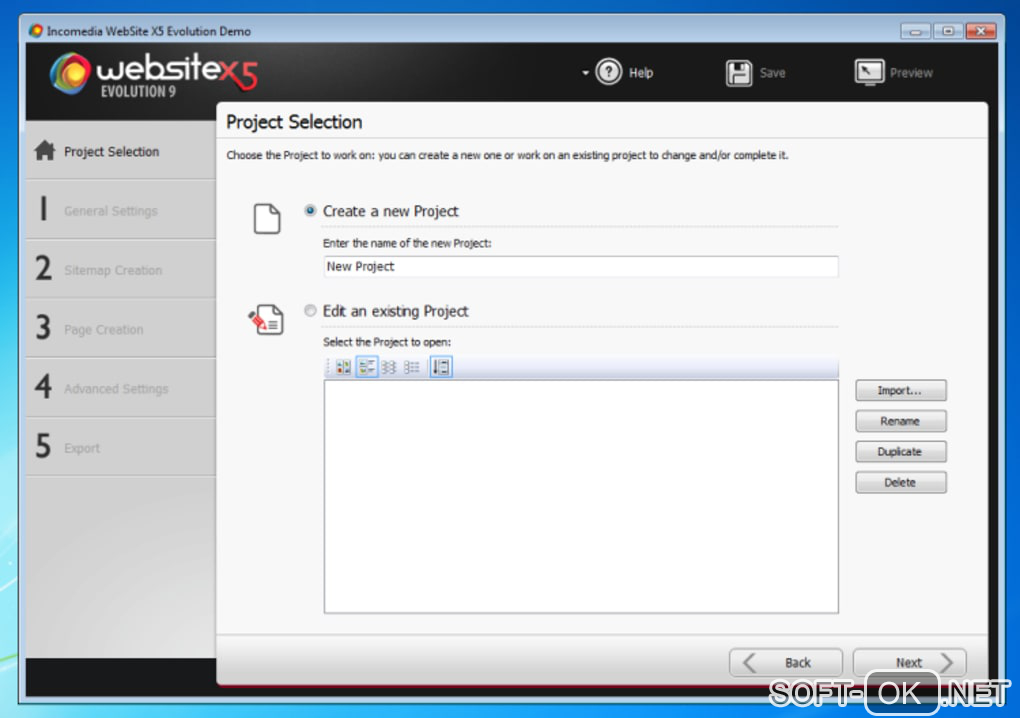Click the Preview label in header
Screen dimensions: 1020x718
911,73
